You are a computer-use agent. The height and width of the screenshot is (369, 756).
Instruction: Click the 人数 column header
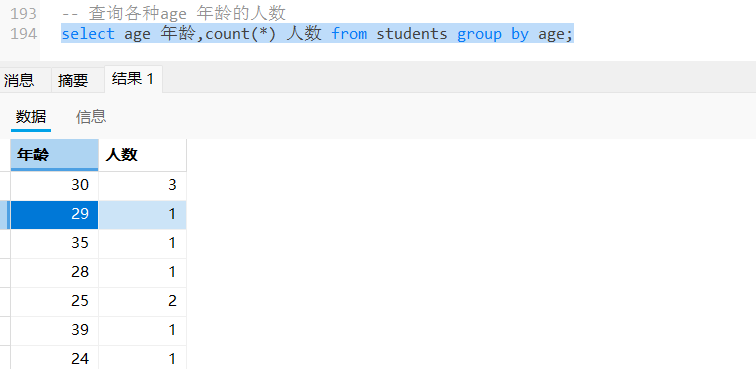(x=142, y=155)
